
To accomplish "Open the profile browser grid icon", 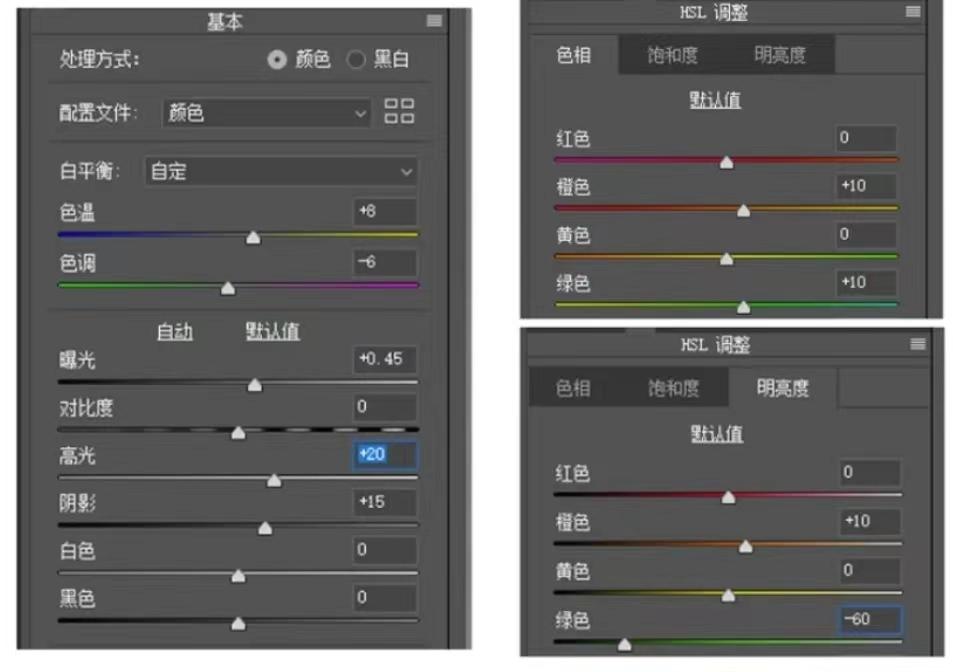I will (x=399, y=111).
